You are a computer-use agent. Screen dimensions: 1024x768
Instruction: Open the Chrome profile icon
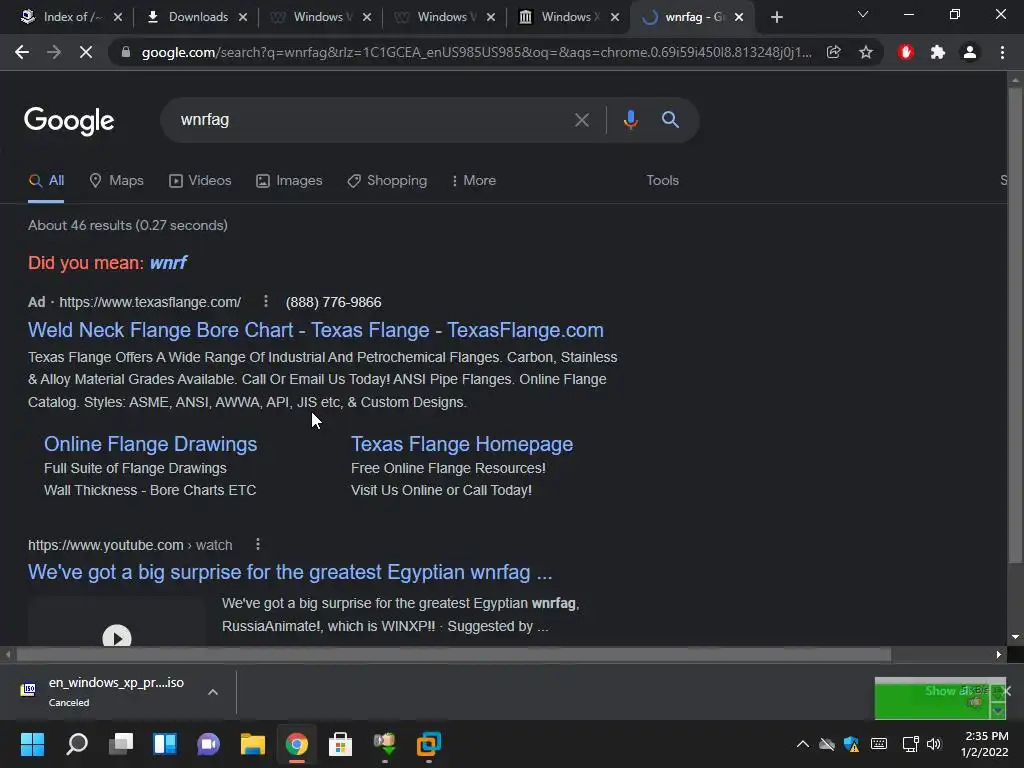tap(970, 52)
